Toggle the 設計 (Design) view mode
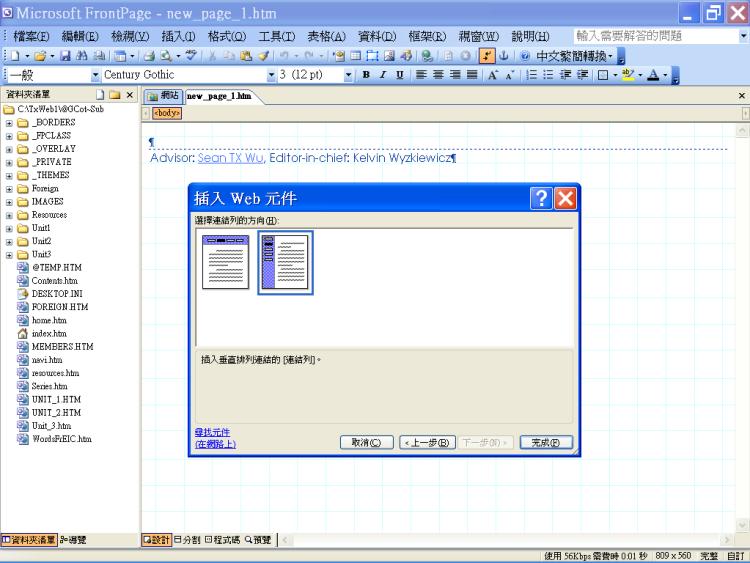 pyautogui.click(x=155, y=540)
